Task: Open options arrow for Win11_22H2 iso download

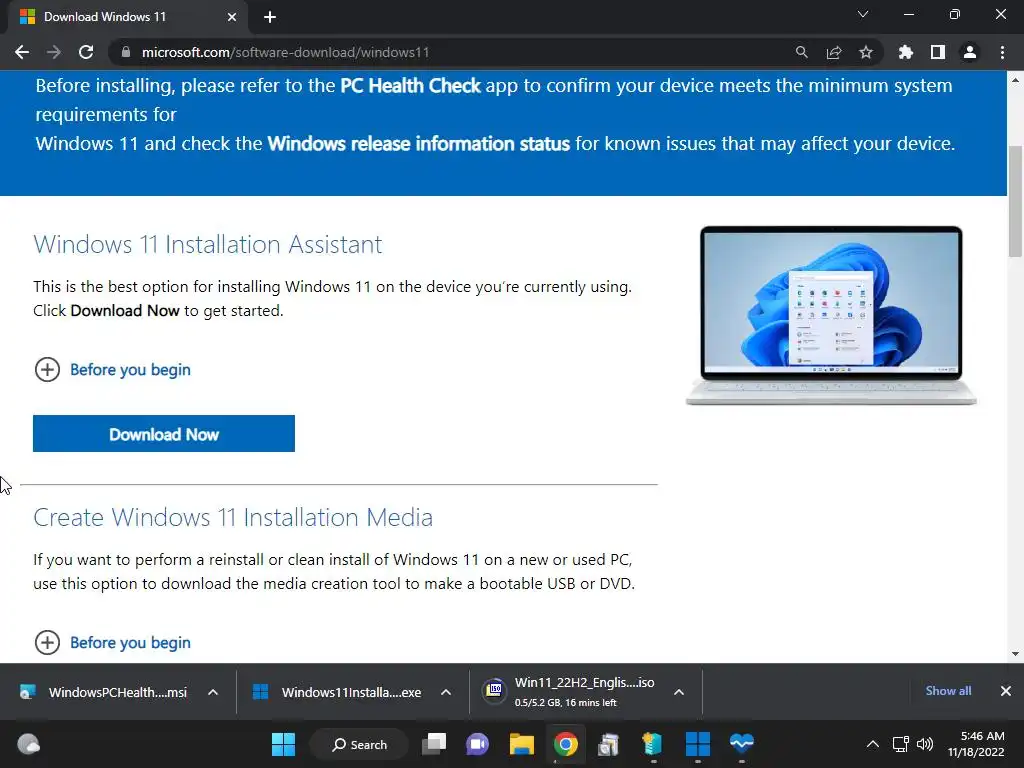Action: click(679, 692)
